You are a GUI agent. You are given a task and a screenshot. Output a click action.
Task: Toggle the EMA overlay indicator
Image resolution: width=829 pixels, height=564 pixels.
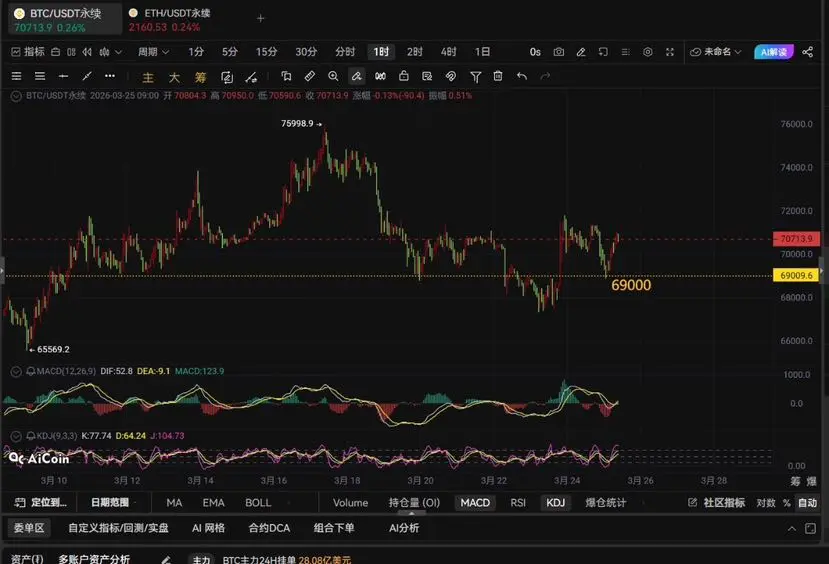point(214,503)
